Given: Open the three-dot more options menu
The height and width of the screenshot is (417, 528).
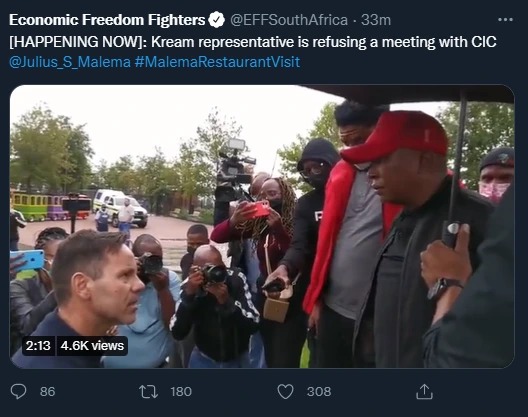Looking at the screenshot, I should (x=505, y=20).
